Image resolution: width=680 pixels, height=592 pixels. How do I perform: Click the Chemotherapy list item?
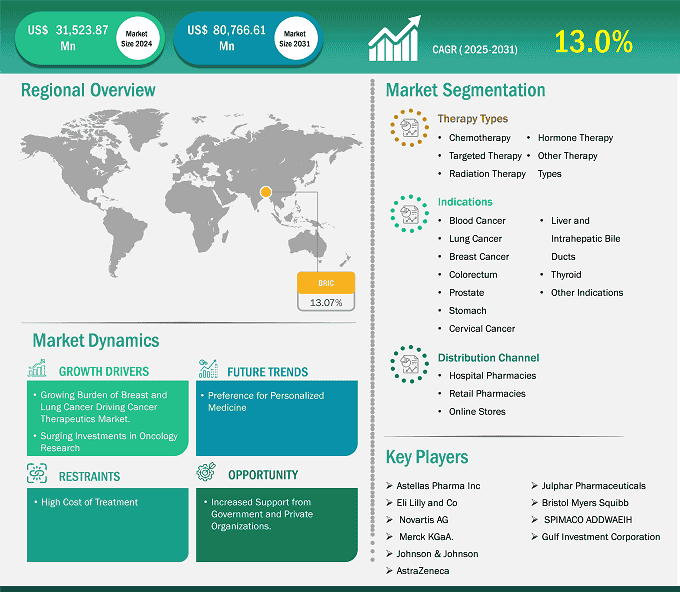tap(480, 137)
